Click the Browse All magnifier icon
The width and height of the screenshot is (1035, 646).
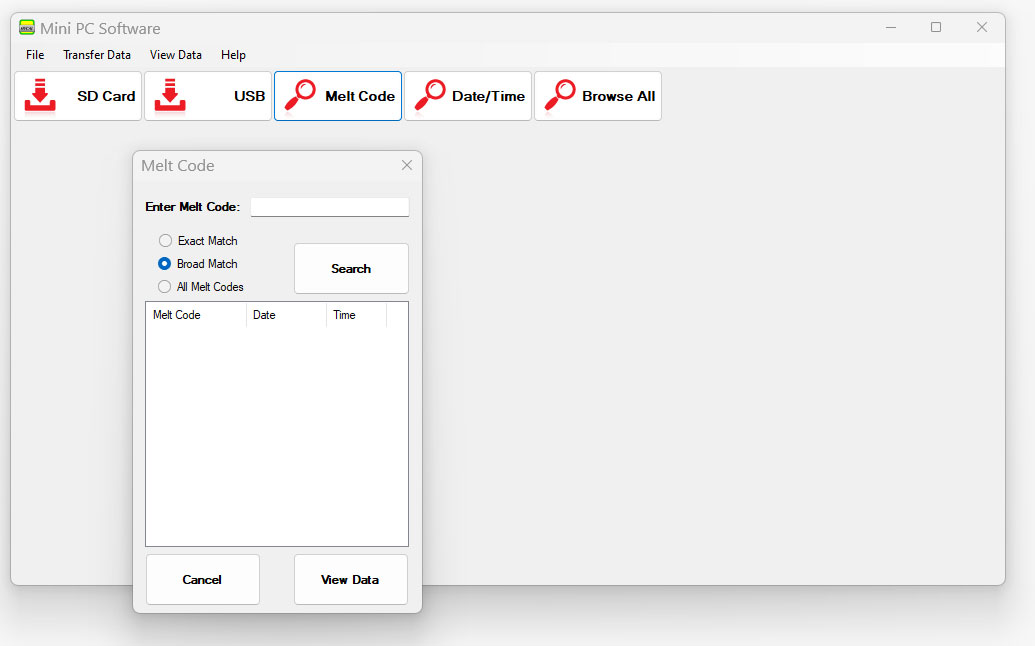click(x=559, y=95)
